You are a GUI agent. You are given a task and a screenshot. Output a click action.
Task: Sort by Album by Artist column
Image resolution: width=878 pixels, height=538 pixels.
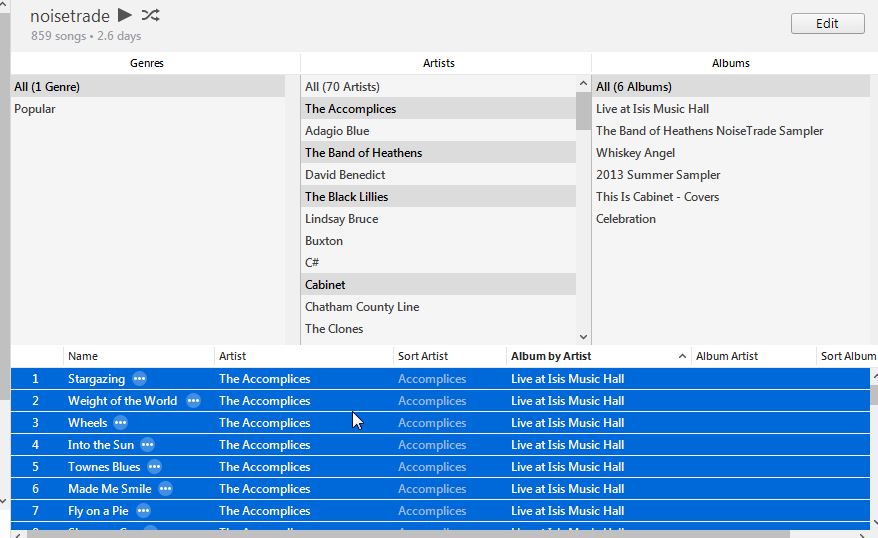(598, 356)
